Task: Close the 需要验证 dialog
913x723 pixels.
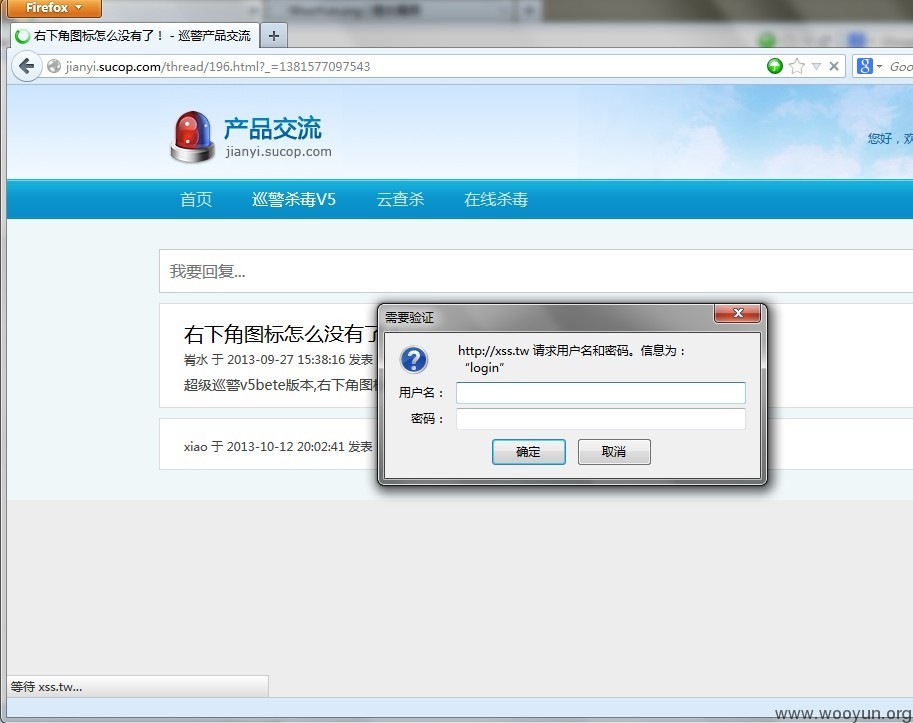Action: pos(738,313)
